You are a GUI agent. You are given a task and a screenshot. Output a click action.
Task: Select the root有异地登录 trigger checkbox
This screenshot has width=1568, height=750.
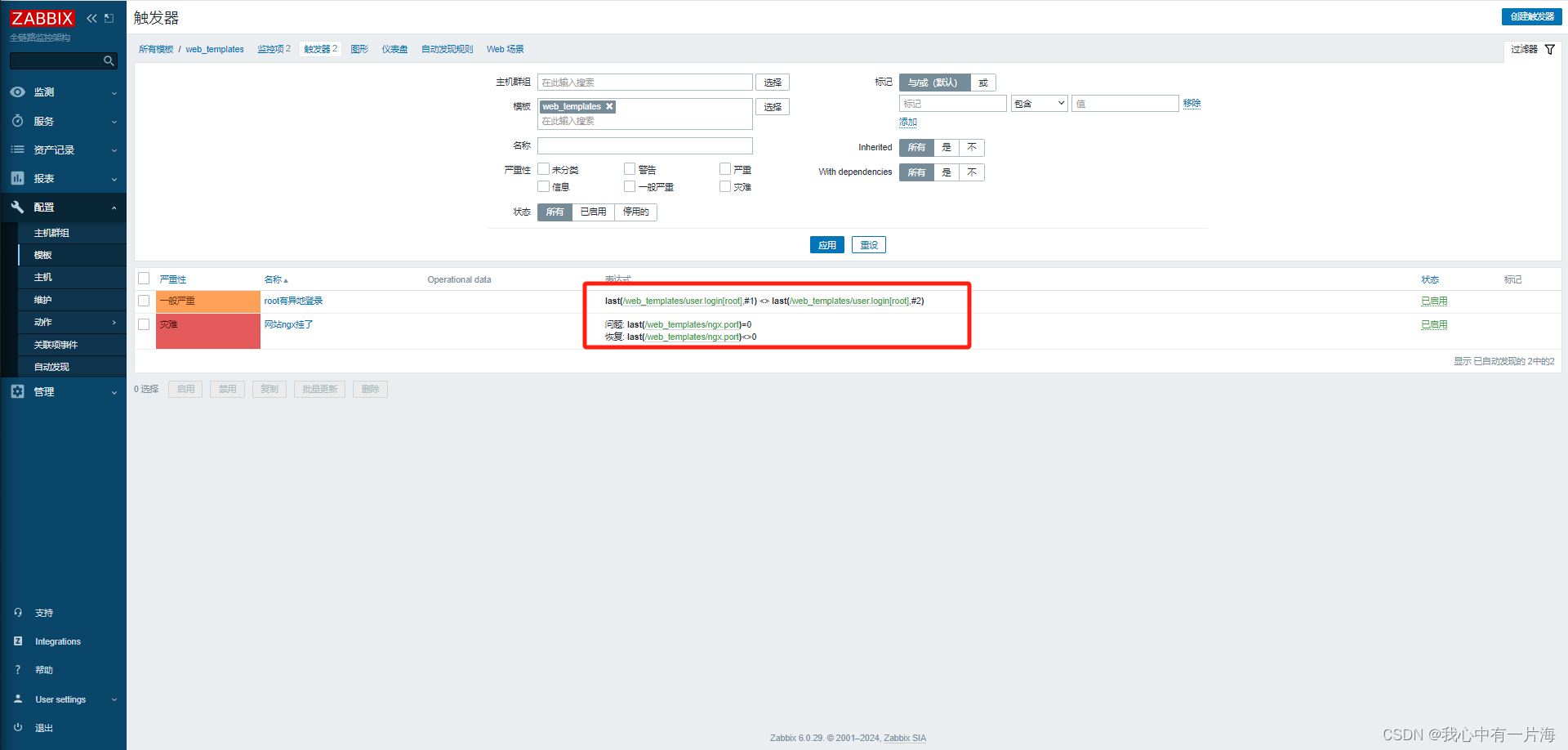pos(144,301)
